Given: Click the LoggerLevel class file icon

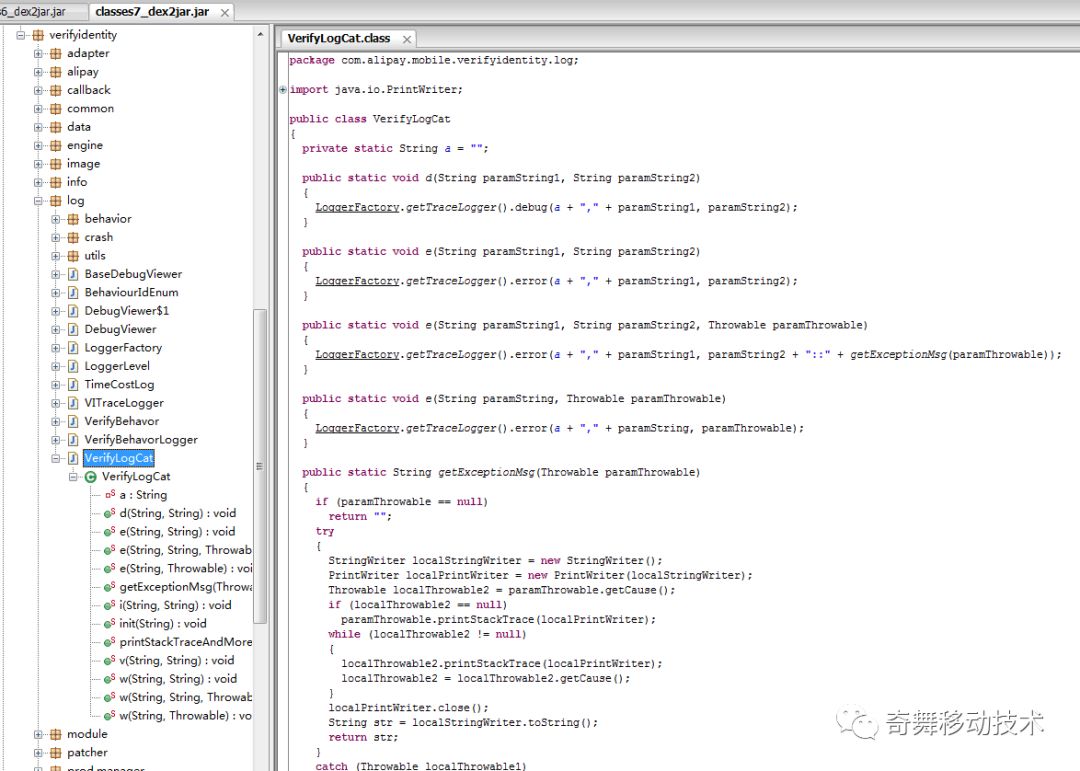Looking at the screenshot, I should (x=73, y=366).
